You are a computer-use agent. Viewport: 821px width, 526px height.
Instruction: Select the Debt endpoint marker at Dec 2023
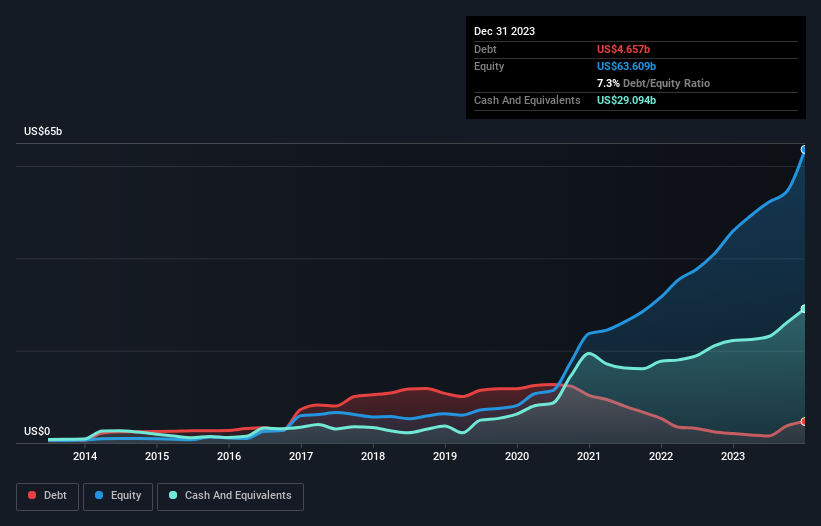click(804, 422)
